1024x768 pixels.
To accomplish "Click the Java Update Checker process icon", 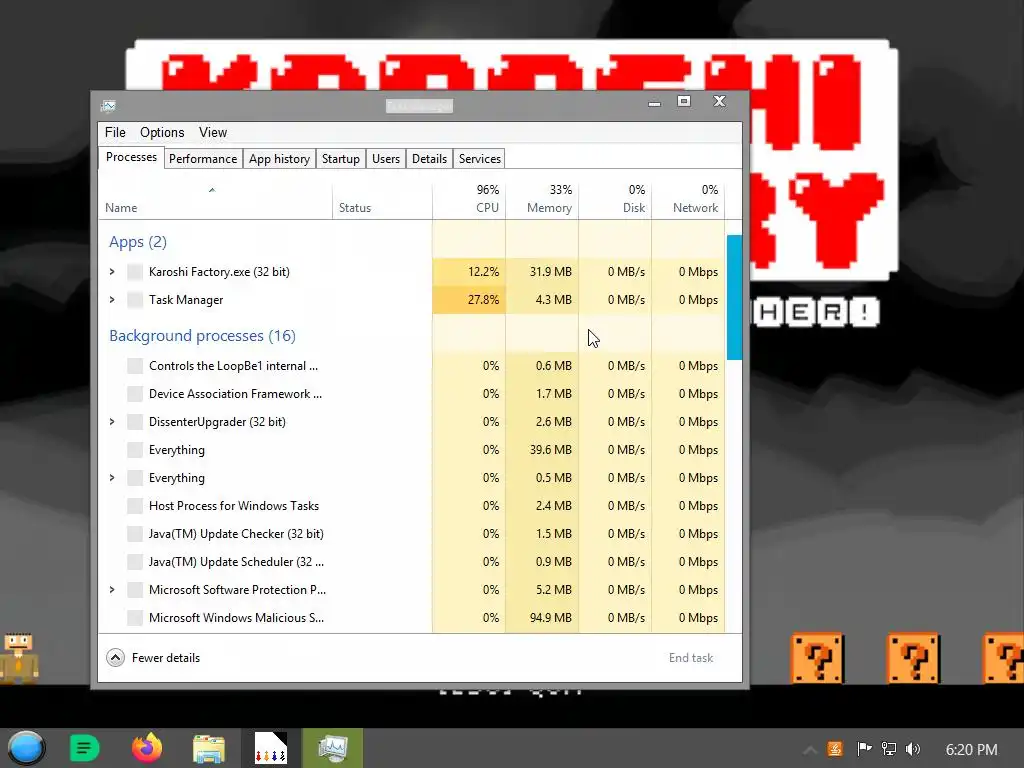I will (135, 534).
